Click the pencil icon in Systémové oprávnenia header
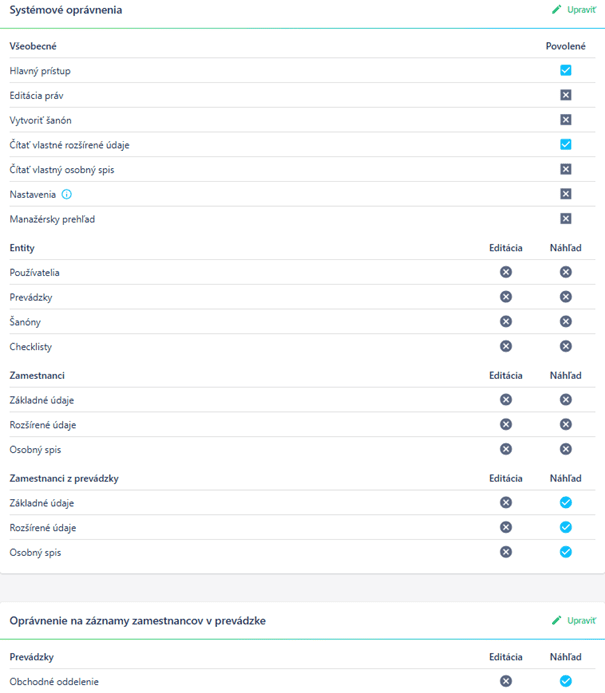The width and height of the screenshot is (605, 693). 556,9
